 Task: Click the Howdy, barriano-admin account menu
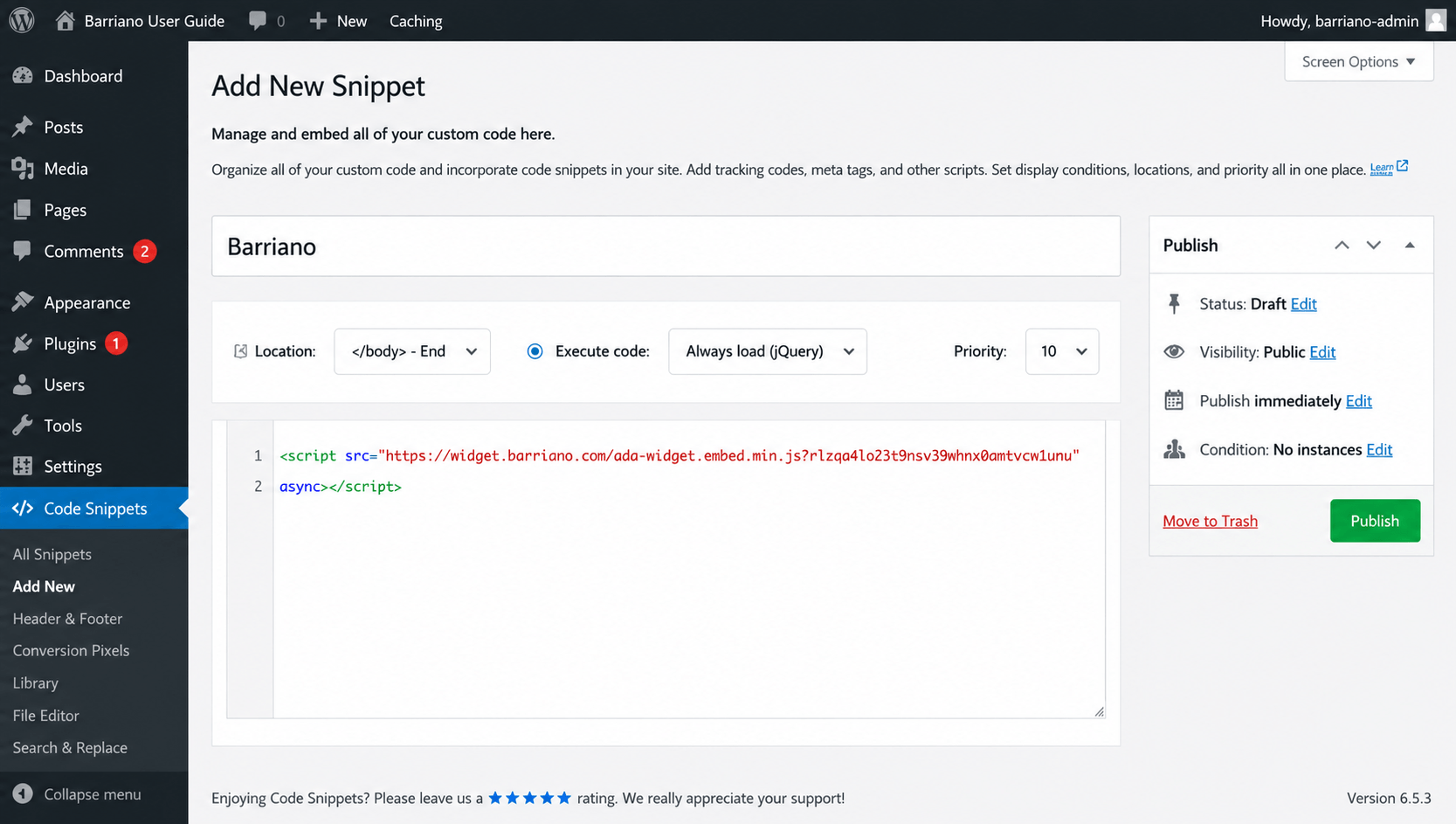(1353, 20)
